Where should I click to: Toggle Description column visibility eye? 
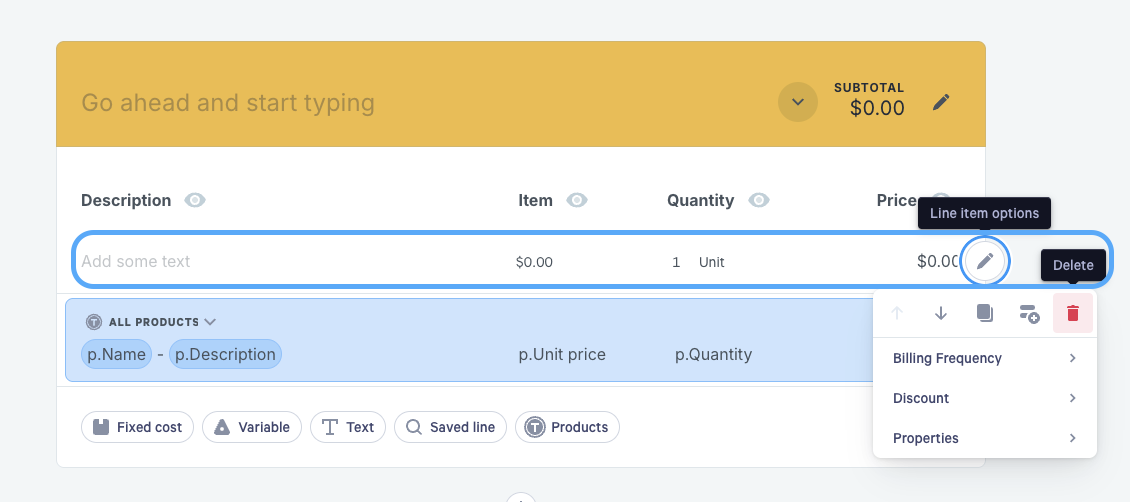(x=195, y=200)
